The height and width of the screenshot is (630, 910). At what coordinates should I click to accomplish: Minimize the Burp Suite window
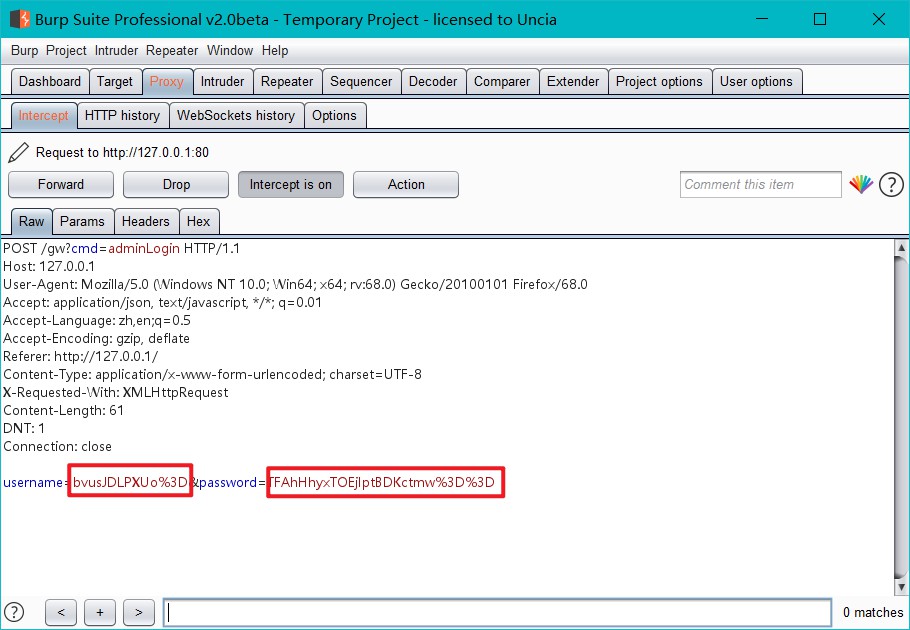point(761,19)
